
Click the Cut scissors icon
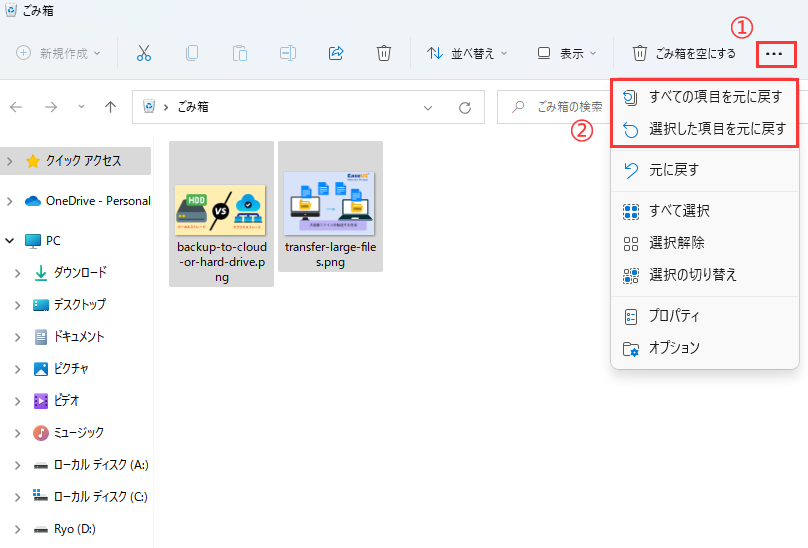point(144,53)
